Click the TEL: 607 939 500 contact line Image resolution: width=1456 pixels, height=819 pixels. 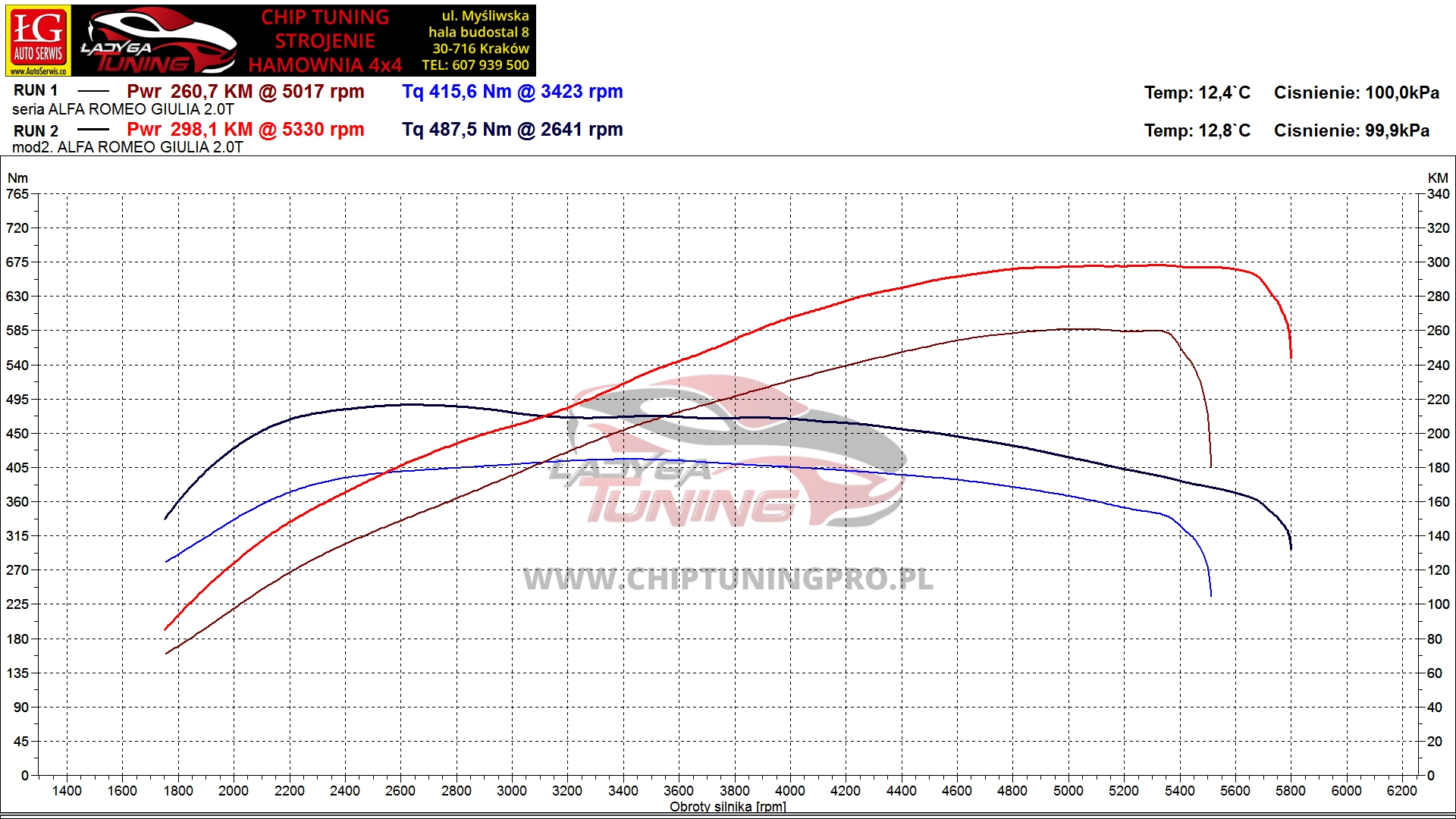475,67
